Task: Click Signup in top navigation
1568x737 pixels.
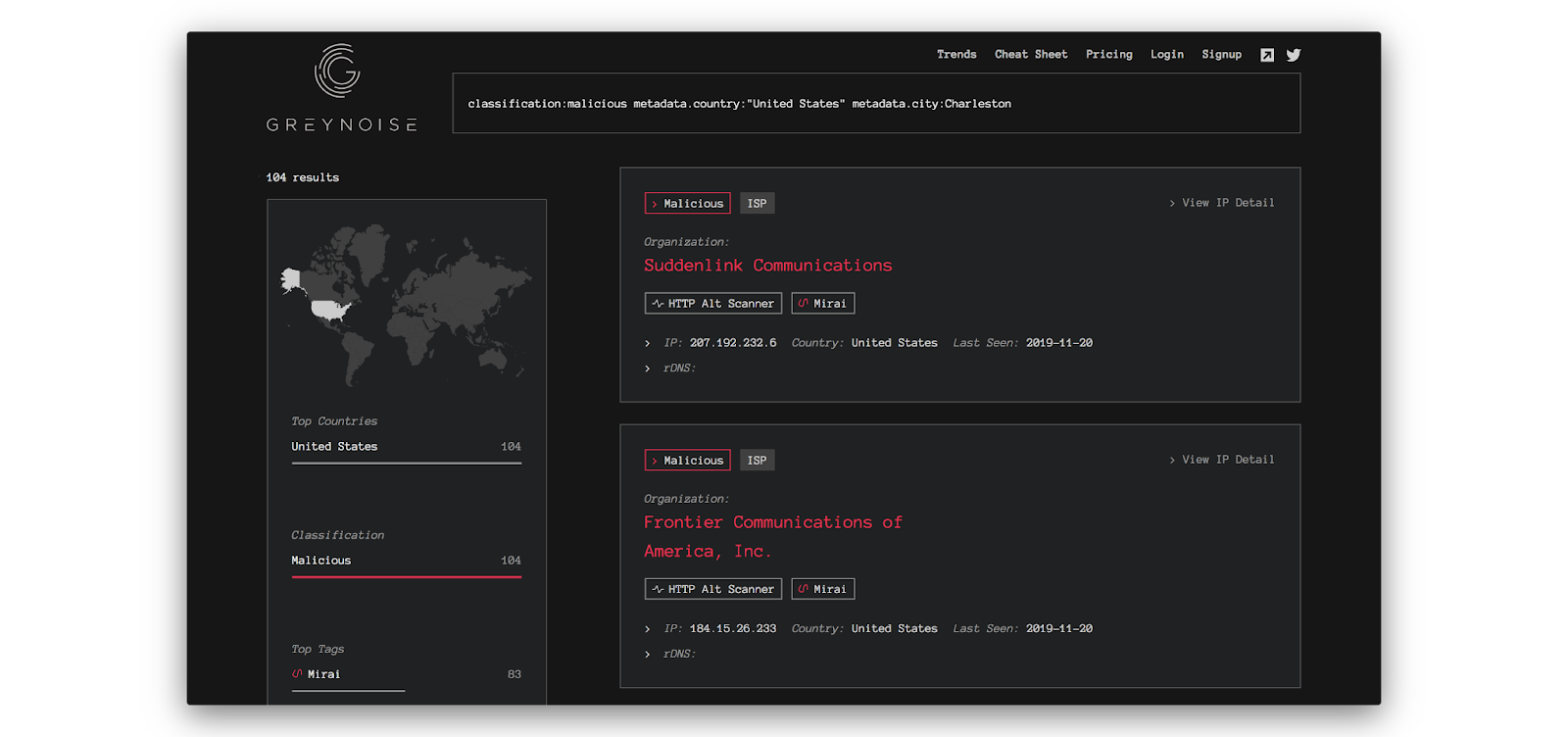Action: tap(1221, 55)
